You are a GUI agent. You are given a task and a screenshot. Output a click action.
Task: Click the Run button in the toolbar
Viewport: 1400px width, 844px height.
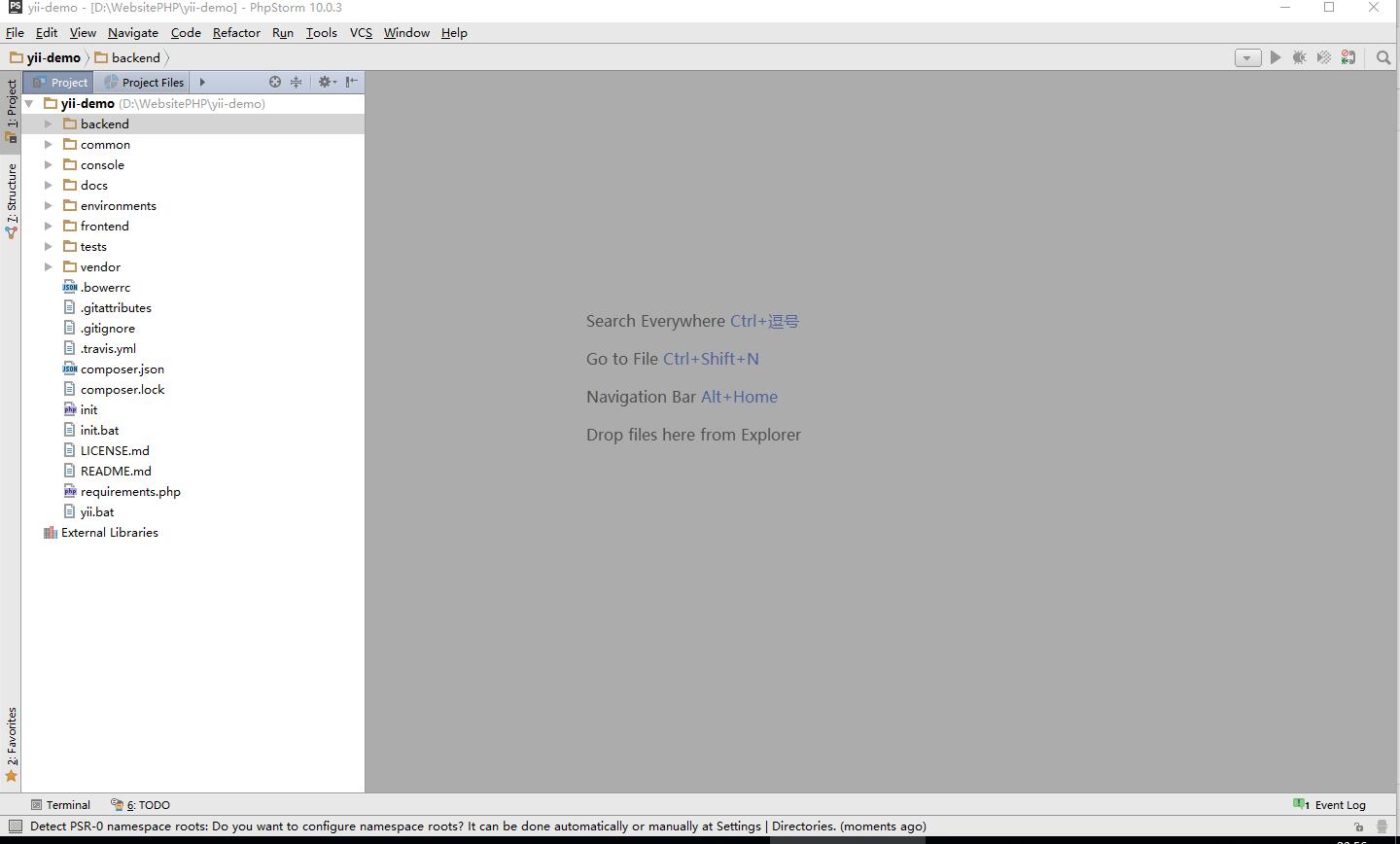coord(1276,57)
